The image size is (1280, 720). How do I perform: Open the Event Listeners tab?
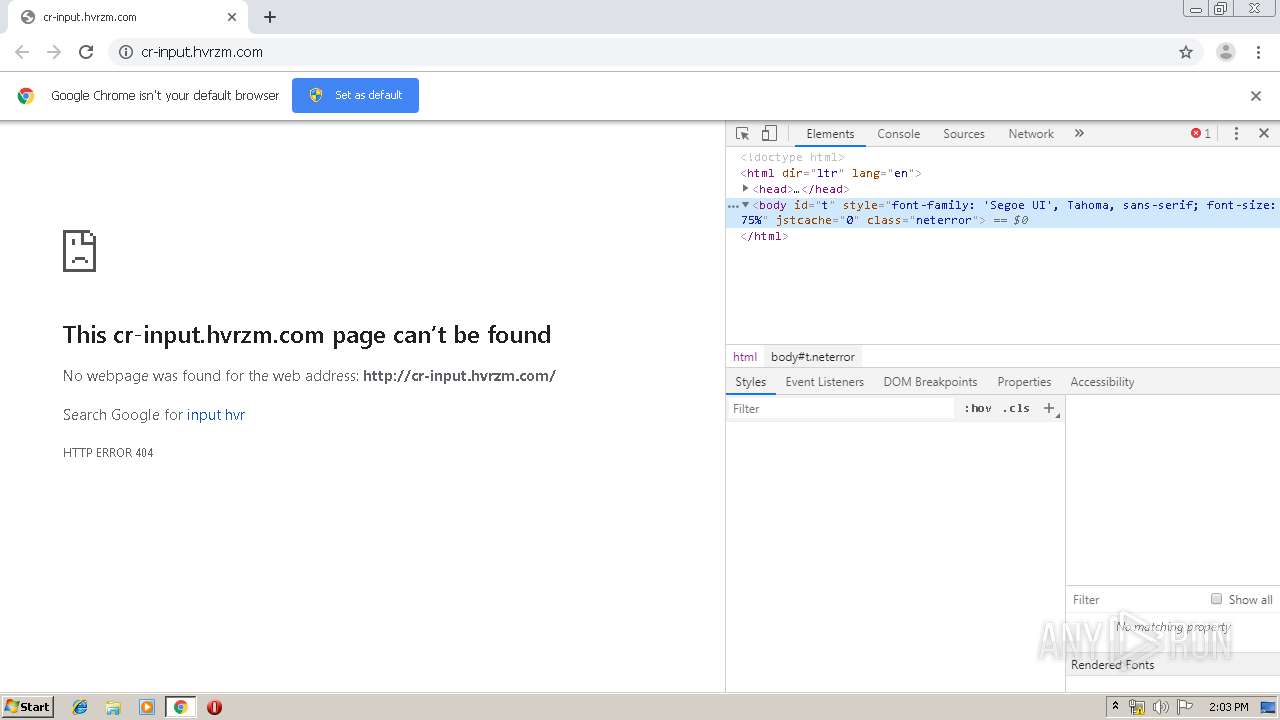(x=824, y=382)
